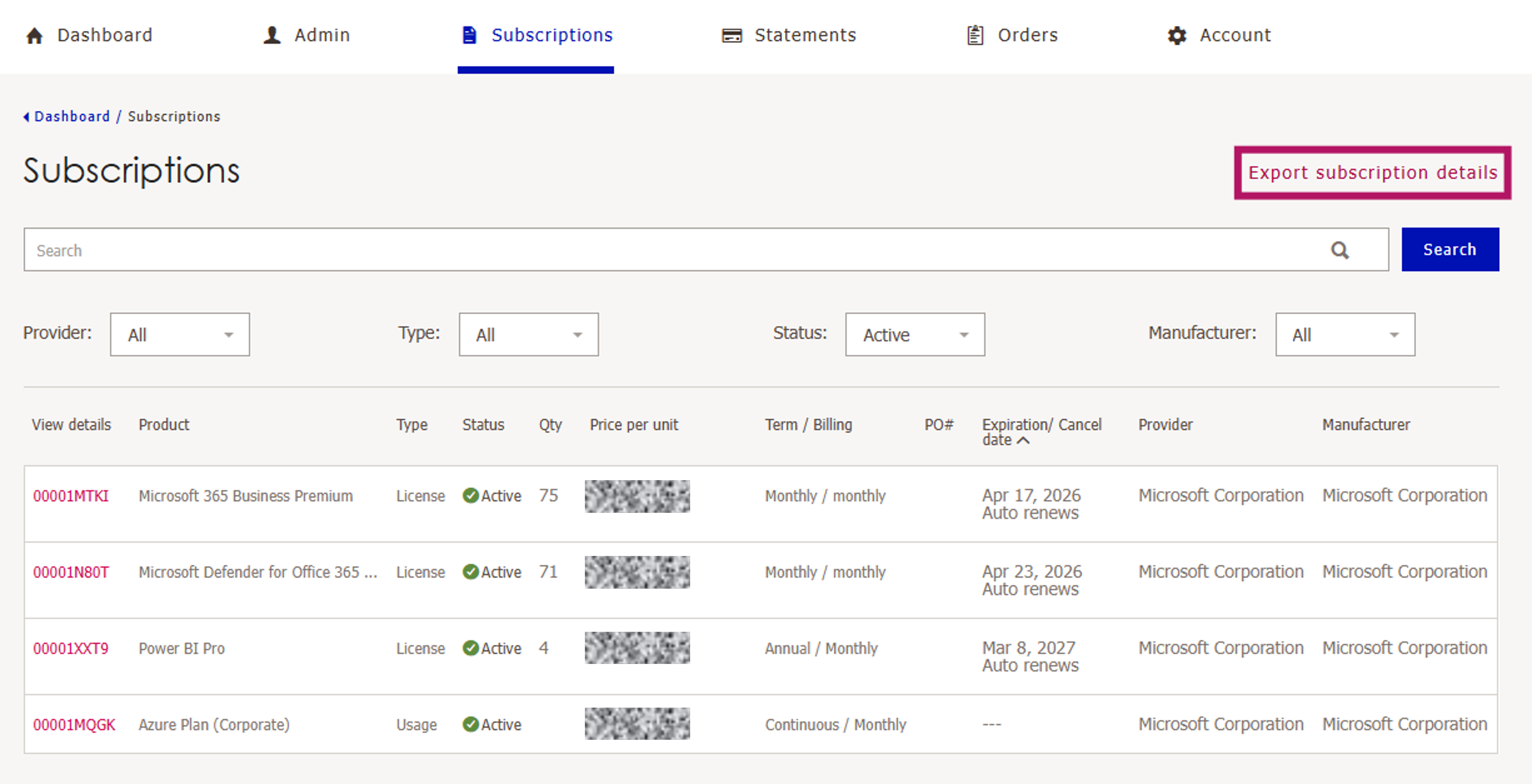This screenshot has height=784, width=1532.
Task: Click the Subscriptions document icon
Action: 469,35
